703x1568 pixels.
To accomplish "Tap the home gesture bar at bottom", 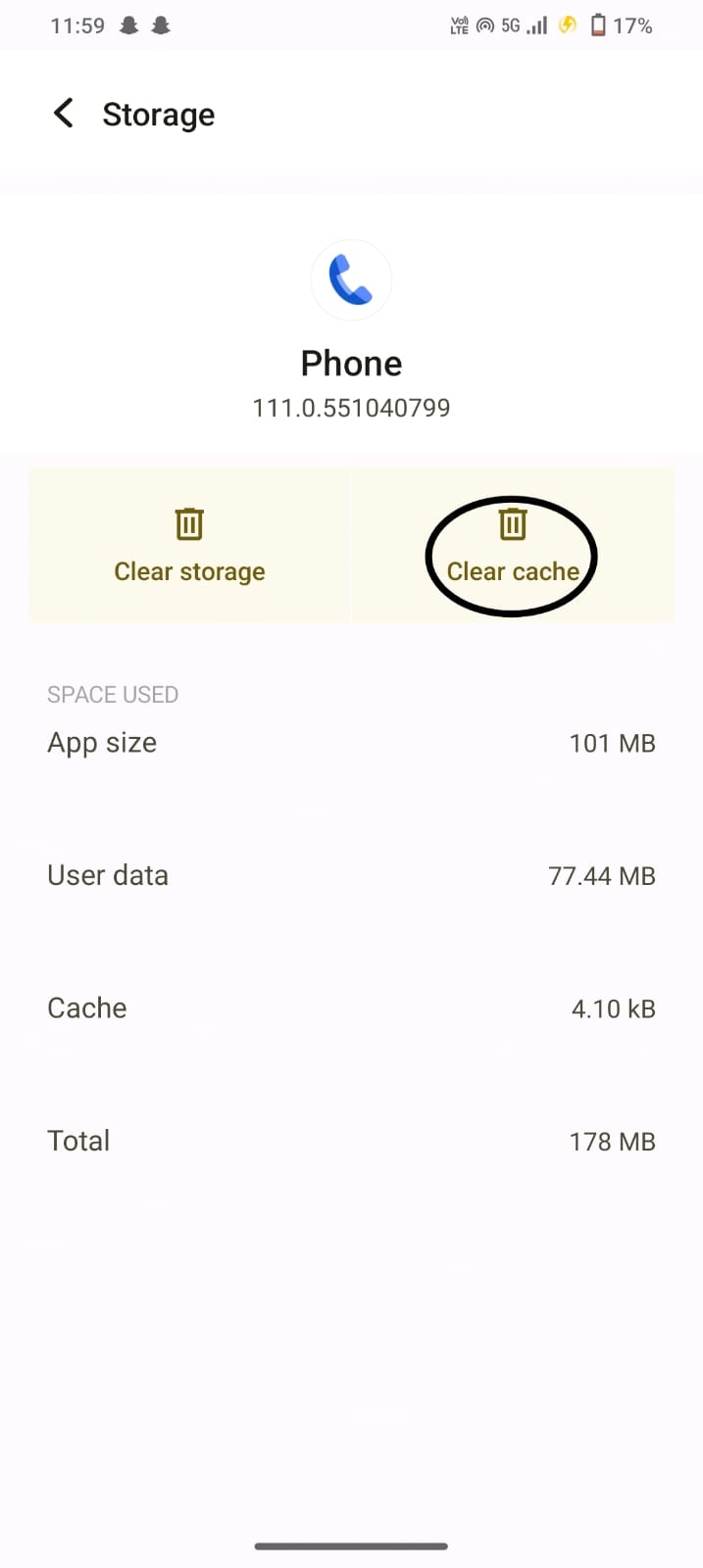I will [x=351, y=1546].
